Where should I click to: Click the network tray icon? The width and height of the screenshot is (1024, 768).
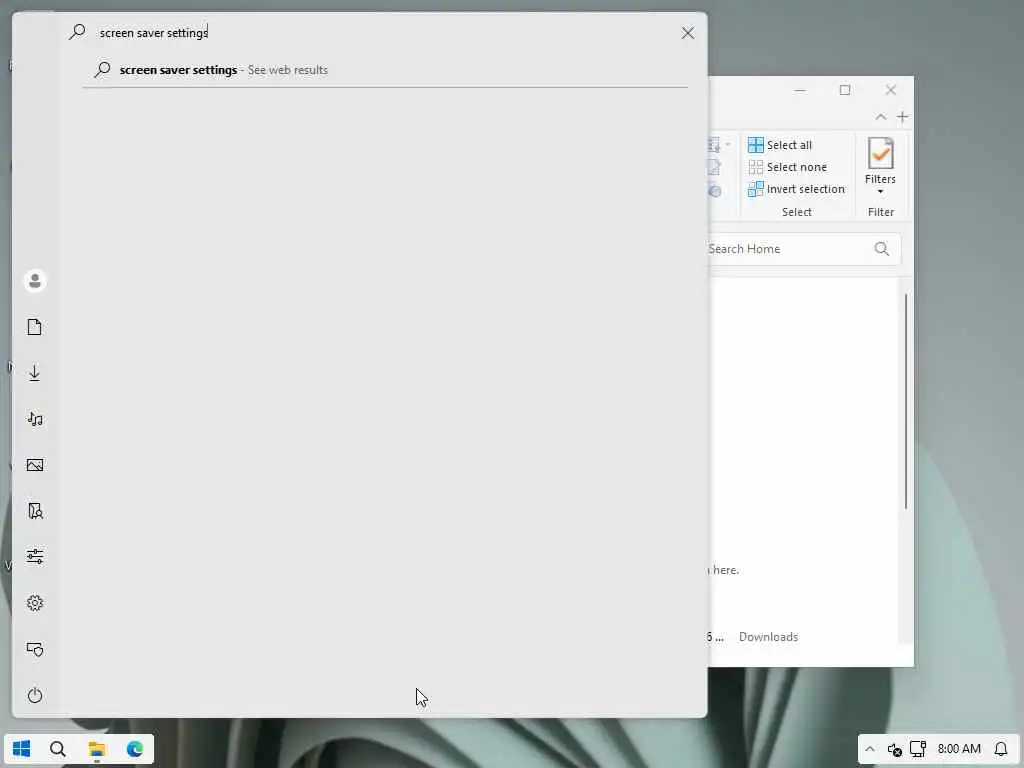pos(918,749)
